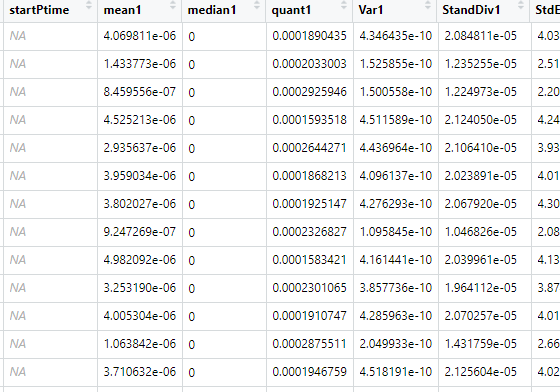Select cell with quant1 value 0.0002925946
The height and width of the screenshot is (392, 560).
(309, 92)
